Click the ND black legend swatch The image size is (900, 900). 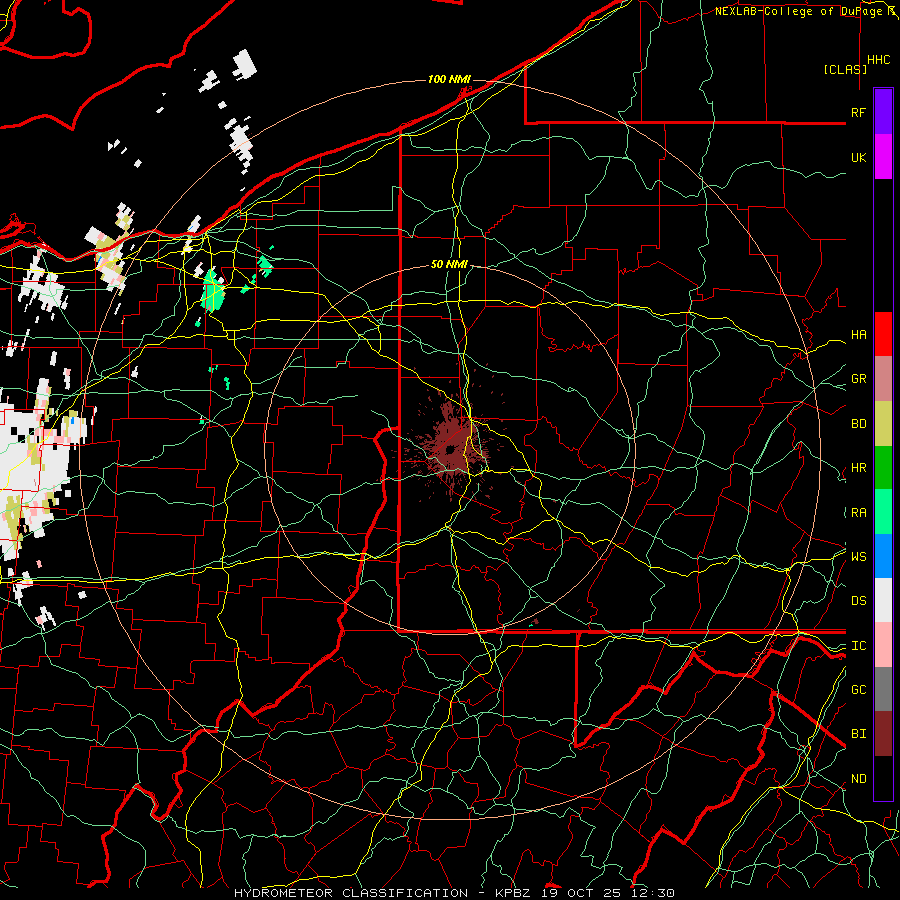click(883, 778)
